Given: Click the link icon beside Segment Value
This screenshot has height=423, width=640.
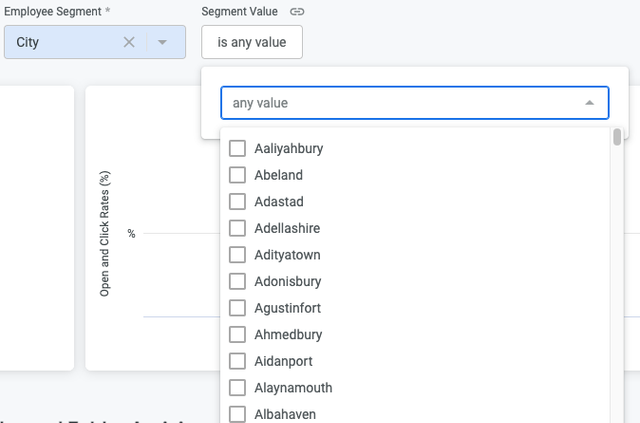Looking at the screenshot, I should coord(296,12).
